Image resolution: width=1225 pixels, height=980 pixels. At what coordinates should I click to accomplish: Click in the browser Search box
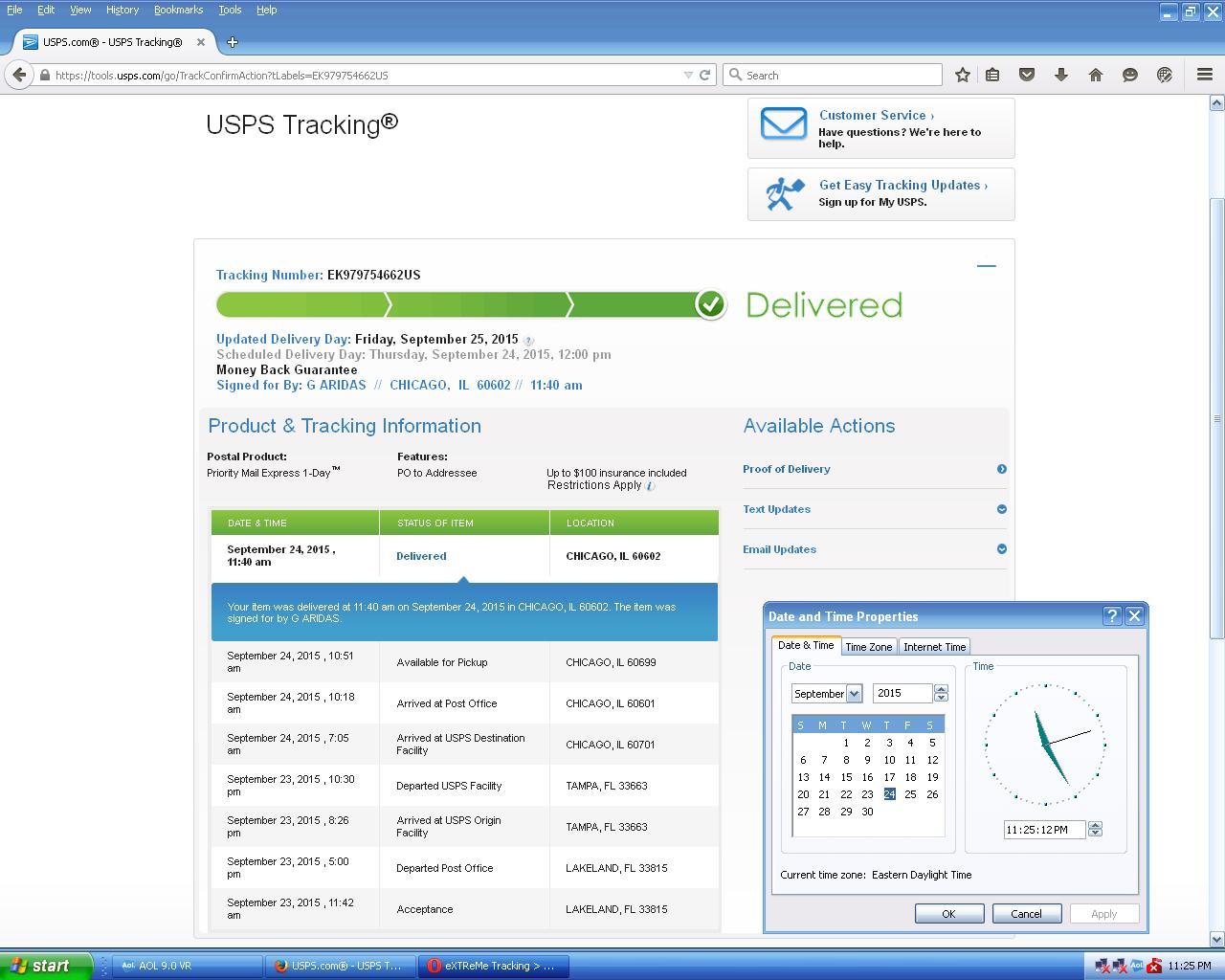[833, 75]
